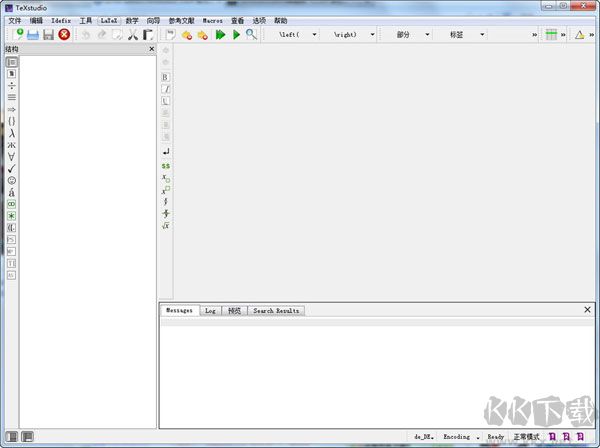Viewport: 600px width, 448px height.
Task: Open the smiley face symbols panel
Action: (11, 181)
